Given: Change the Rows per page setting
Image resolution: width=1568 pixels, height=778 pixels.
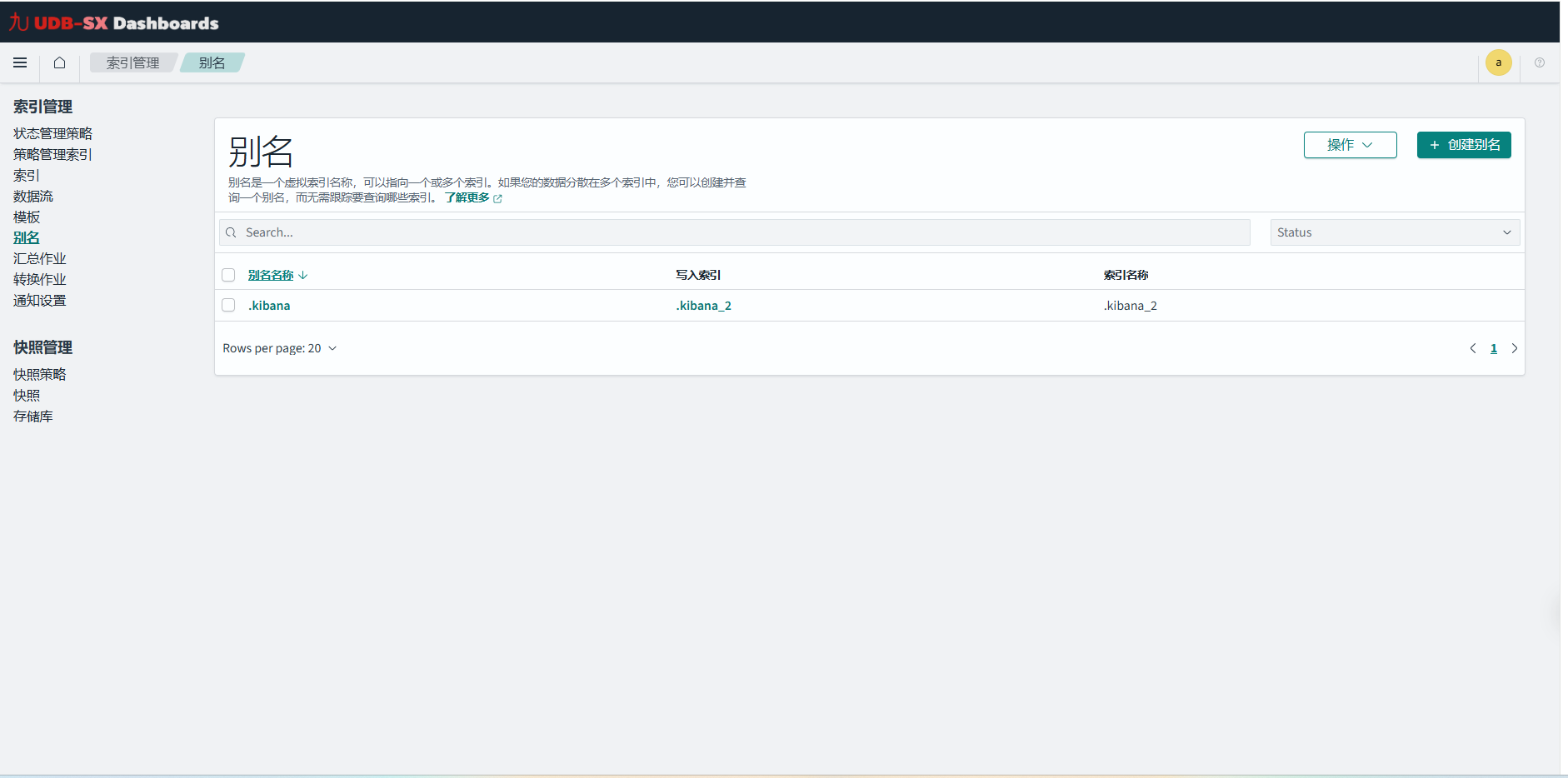Looking at the screenshot, I should 279,348.
